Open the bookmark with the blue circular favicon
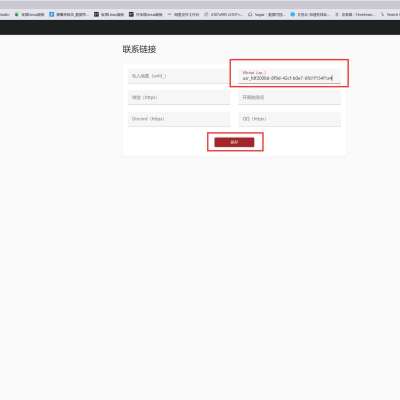 coord(310,14)
